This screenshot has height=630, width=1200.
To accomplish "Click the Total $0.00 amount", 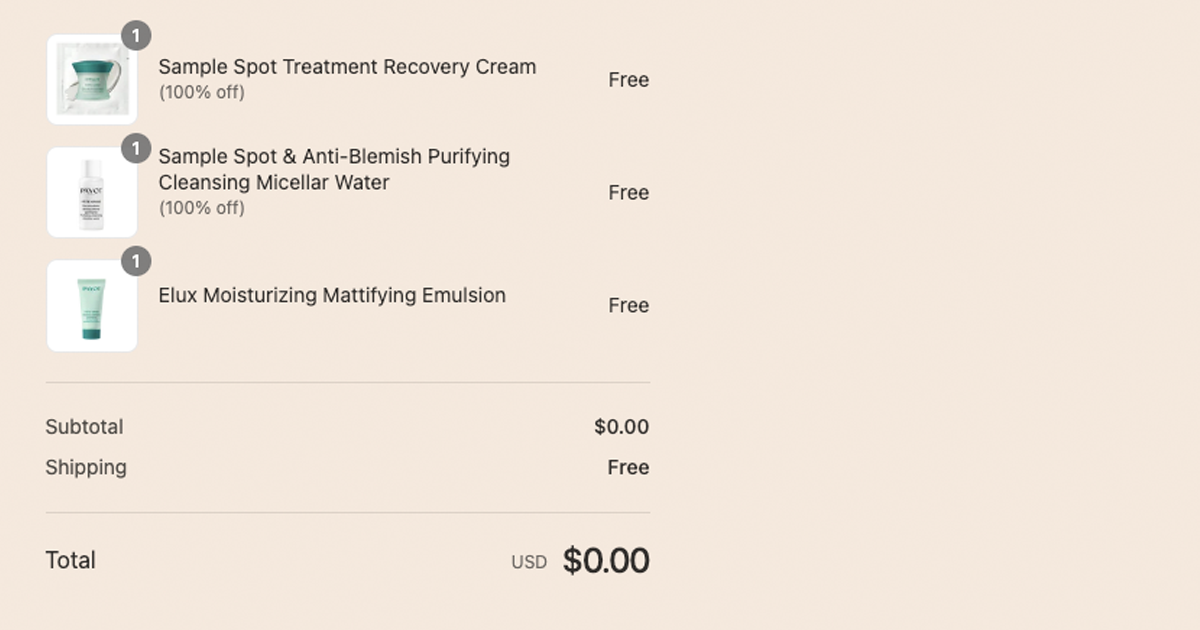I will click(x=606, y=561).
